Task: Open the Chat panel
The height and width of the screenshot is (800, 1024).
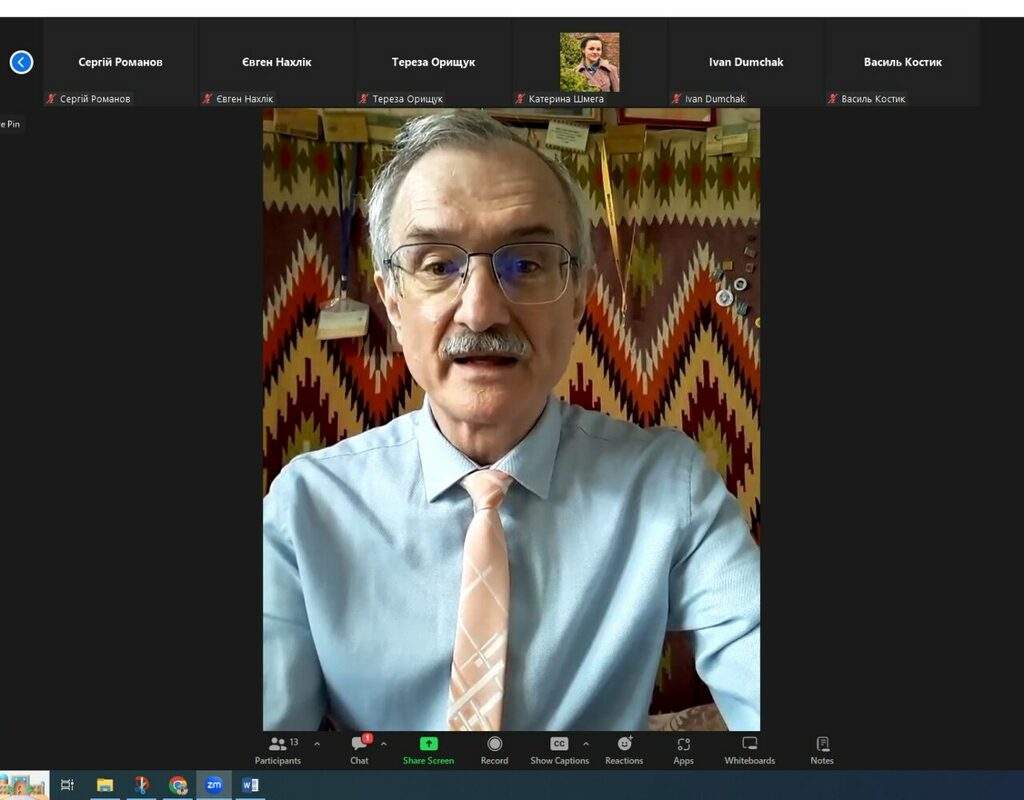Action: (359, 750)
